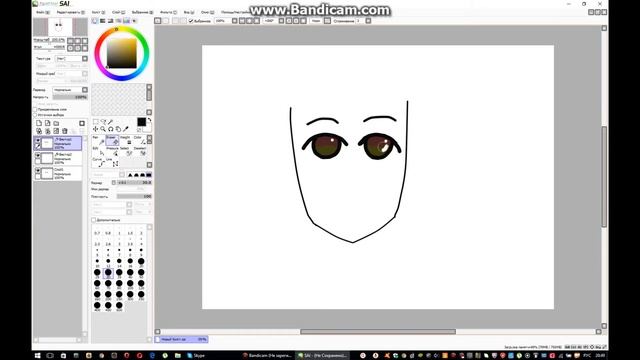Click the undo button in toolbar
640x360 pixels.
coord(158,21)
